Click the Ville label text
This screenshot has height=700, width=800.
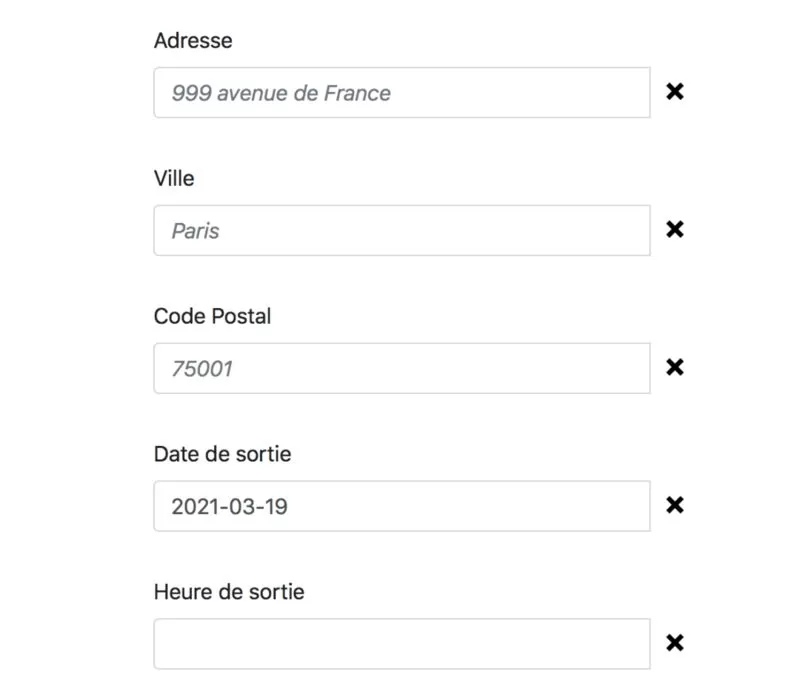click(174, 179)
